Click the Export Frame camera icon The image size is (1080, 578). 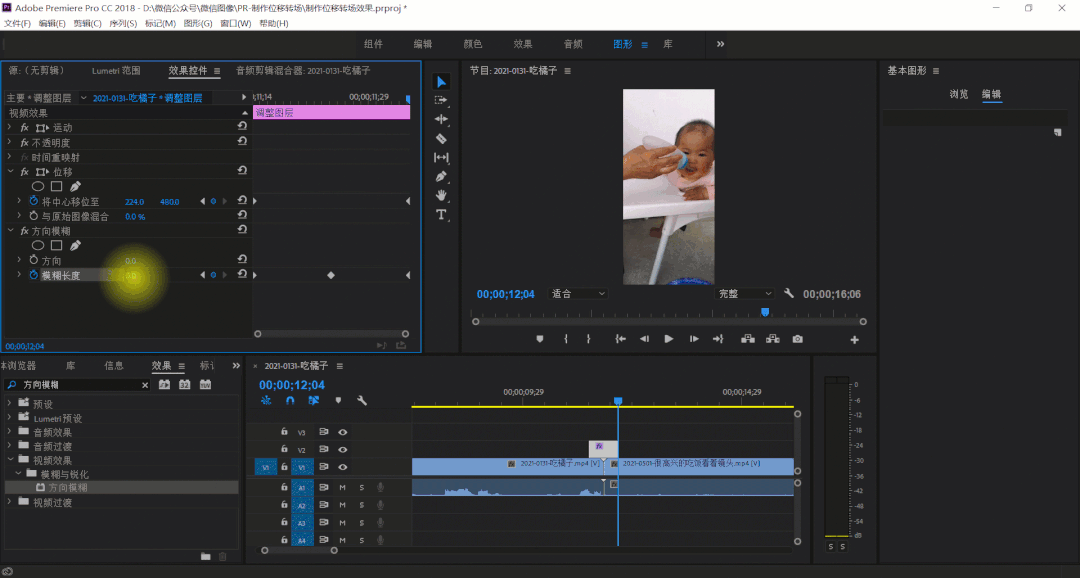pyautogui.click(x=798, y=339)
